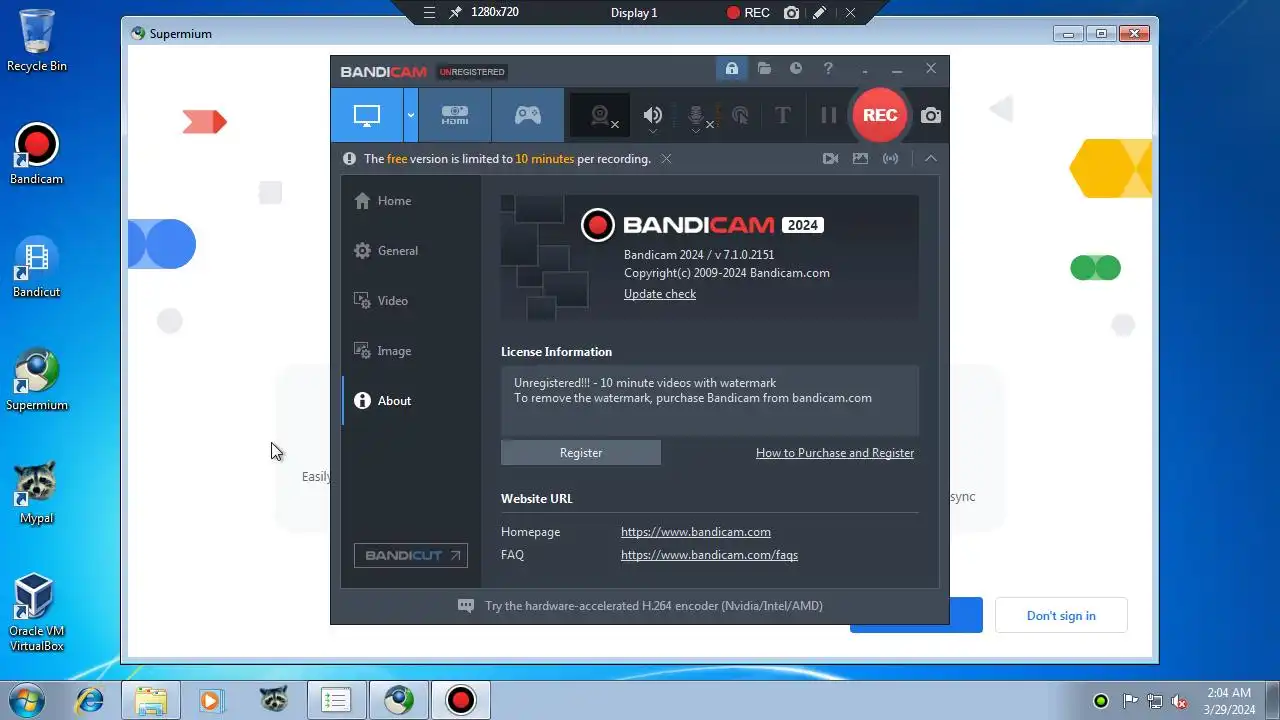Select Screen Recording mode icon

tap(367, 115)
